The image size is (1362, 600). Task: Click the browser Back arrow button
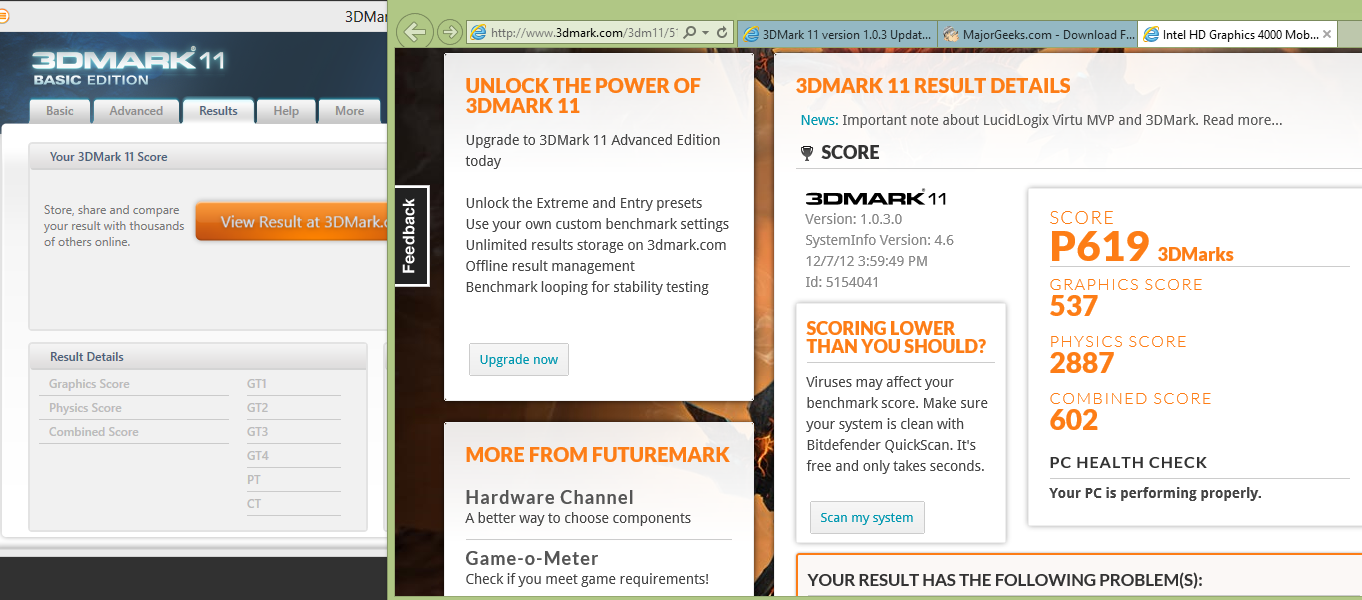(415, 32)
